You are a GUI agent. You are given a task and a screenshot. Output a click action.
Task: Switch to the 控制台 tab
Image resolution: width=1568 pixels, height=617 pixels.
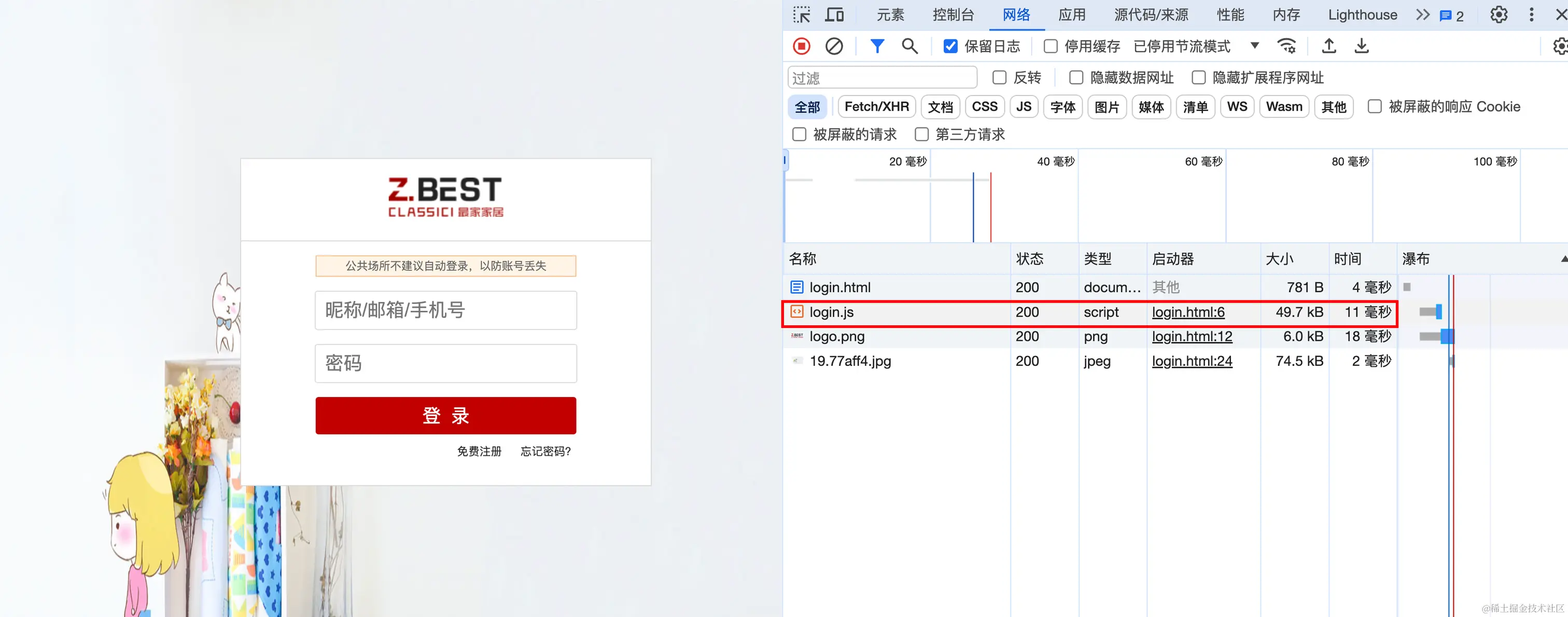pyautogui.click(x=953, y=15)
